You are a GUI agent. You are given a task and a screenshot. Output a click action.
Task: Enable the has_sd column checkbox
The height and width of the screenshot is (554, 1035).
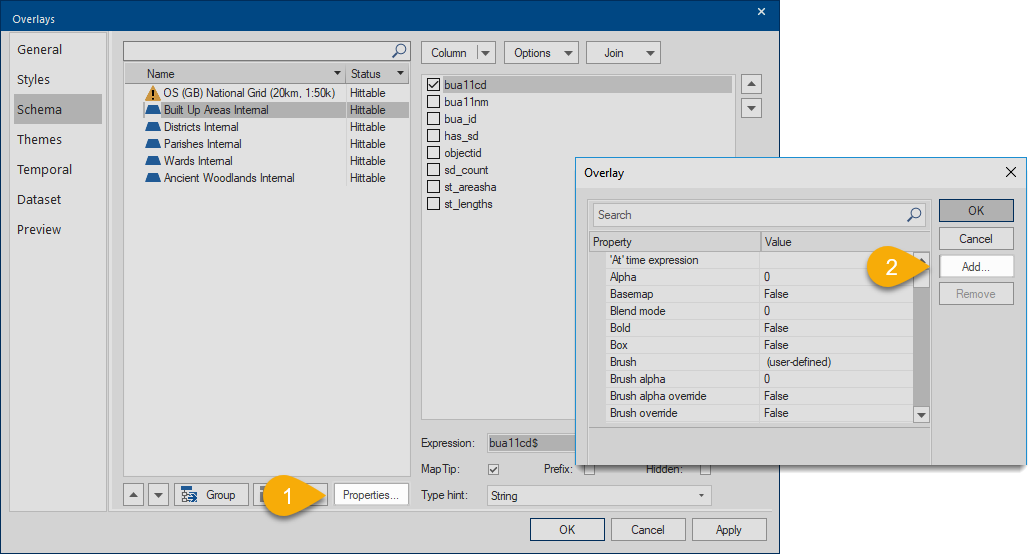[433, 136]
